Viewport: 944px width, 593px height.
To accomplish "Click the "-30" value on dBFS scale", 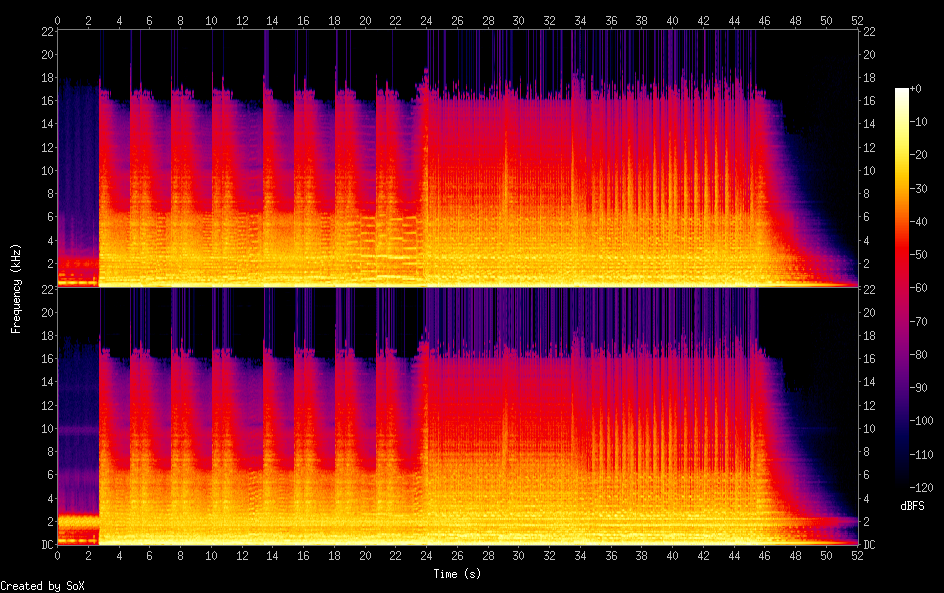I will [x=919, y=188].
